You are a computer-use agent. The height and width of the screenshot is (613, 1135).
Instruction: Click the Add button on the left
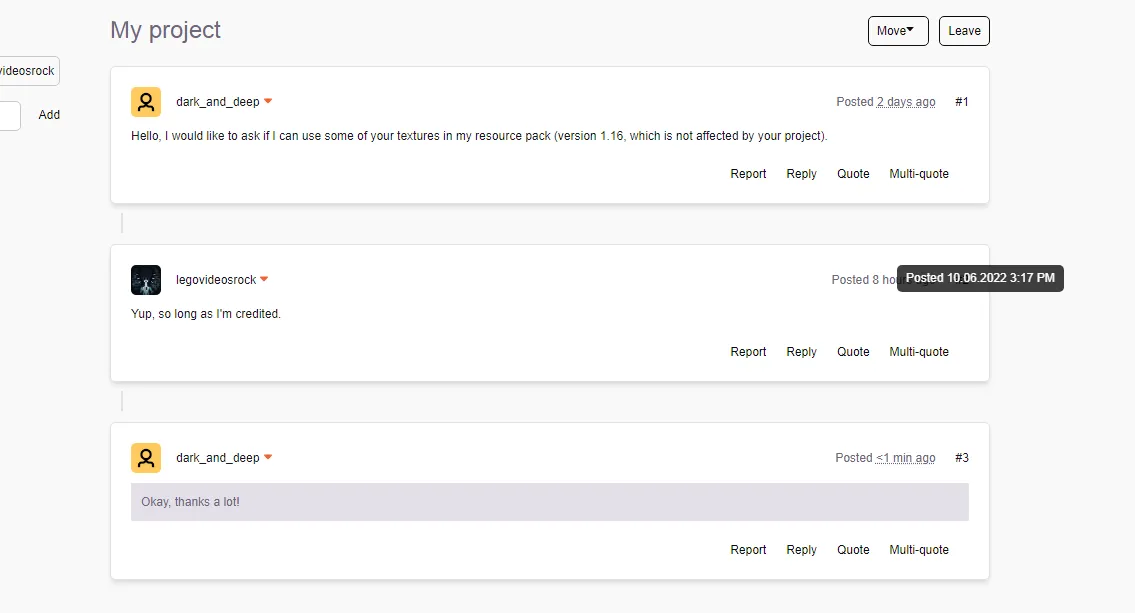(49, 115)
